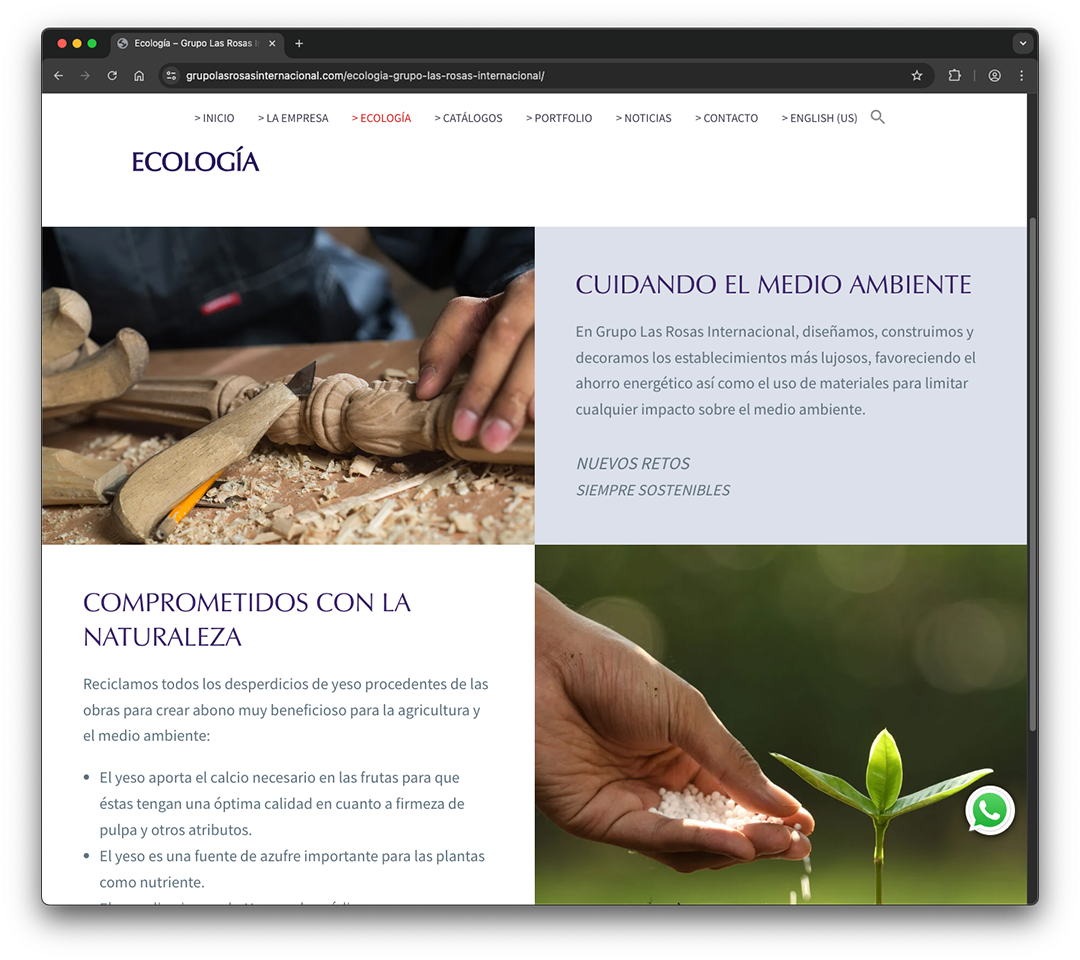Open the Chrome profile avatar icon
Viewport: 1080px width, 960px height.
click(x=995, y=76)
